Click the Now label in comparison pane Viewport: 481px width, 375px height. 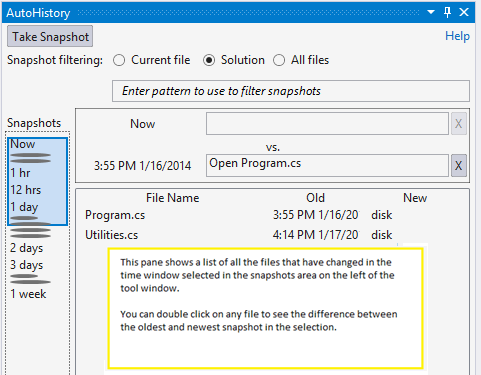[143, 124]
